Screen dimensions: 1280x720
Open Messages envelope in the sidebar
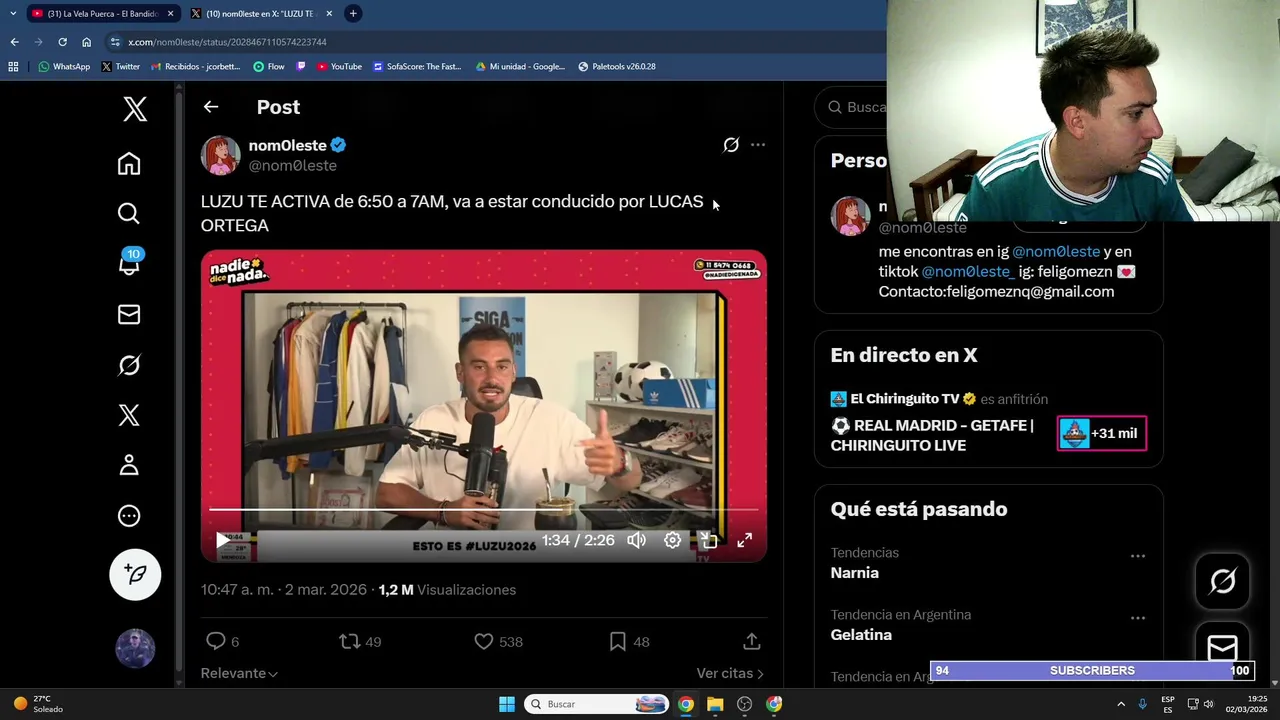129,314
